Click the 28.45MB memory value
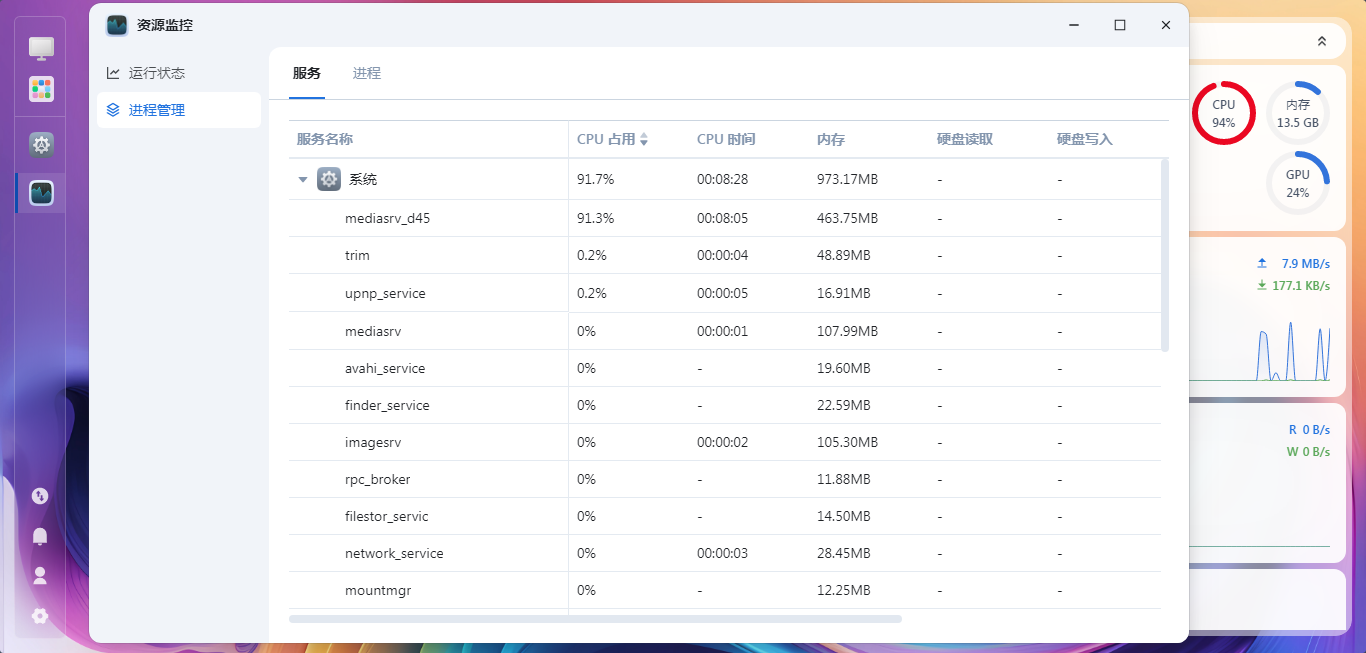 (843, 553)
